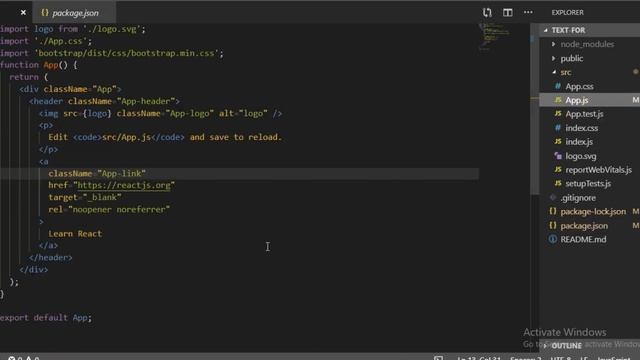
Task: Click the header className="App-header" line
Action: point(104,101)
